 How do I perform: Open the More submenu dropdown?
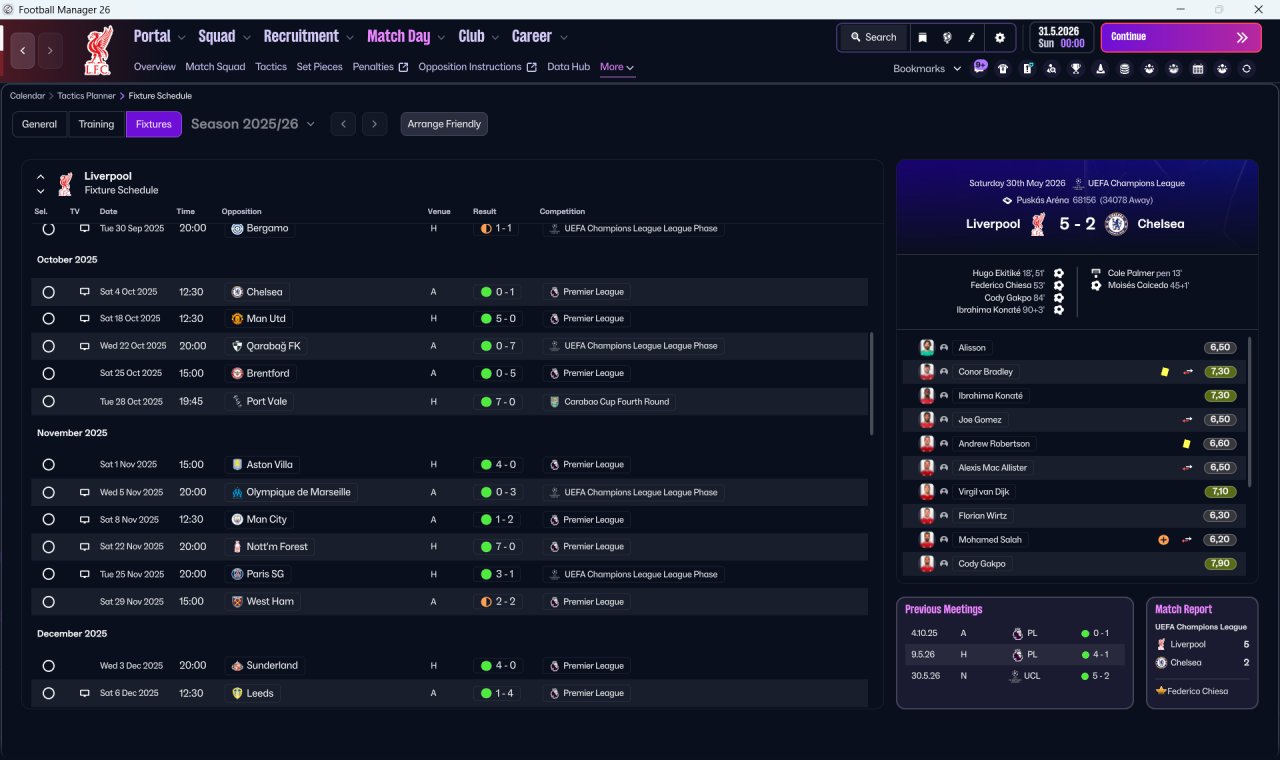pos(617,67)
